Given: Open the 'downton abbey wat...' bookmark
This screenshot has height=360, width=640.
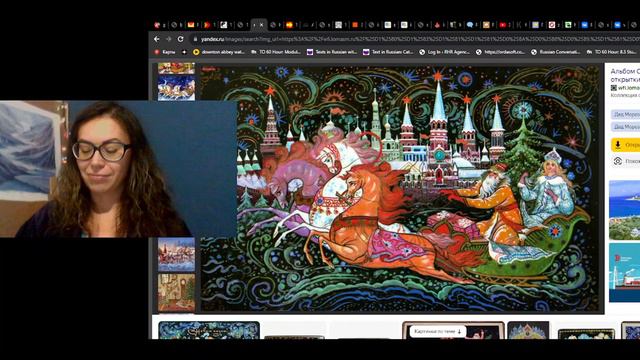Looking at the screenshot, I should 218,52.
